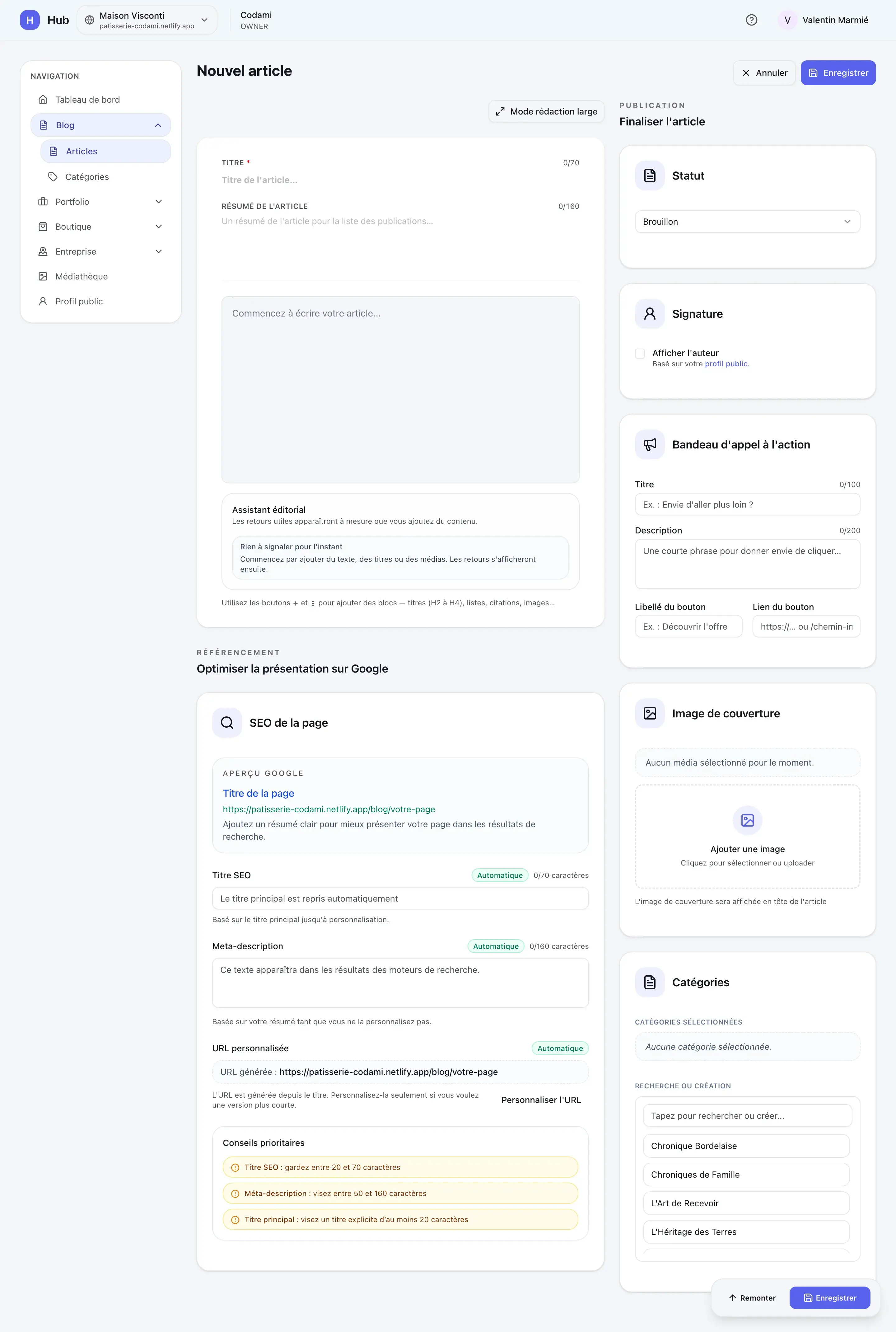The image size is (896, 1332).
Task: Click the Annuler button
Action: [764, 73]
